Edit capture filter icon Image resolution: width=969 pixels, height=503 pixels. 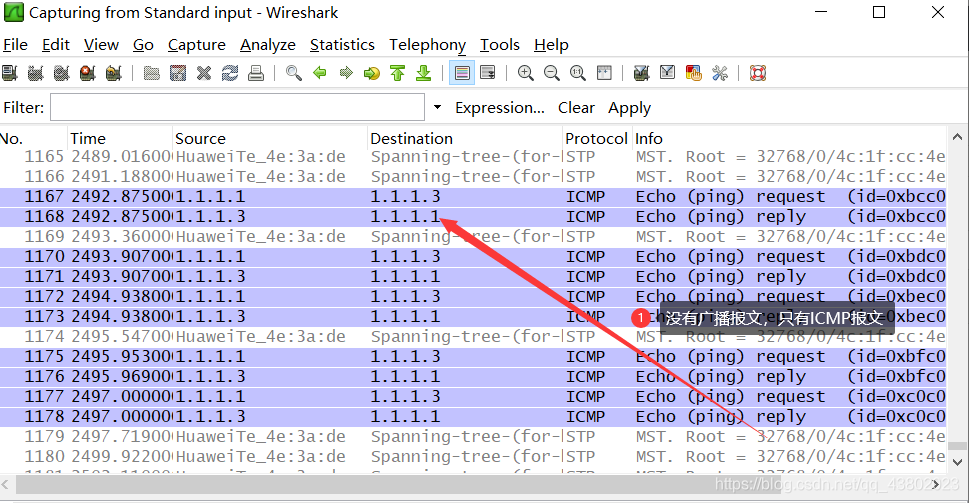coord(641,73)
